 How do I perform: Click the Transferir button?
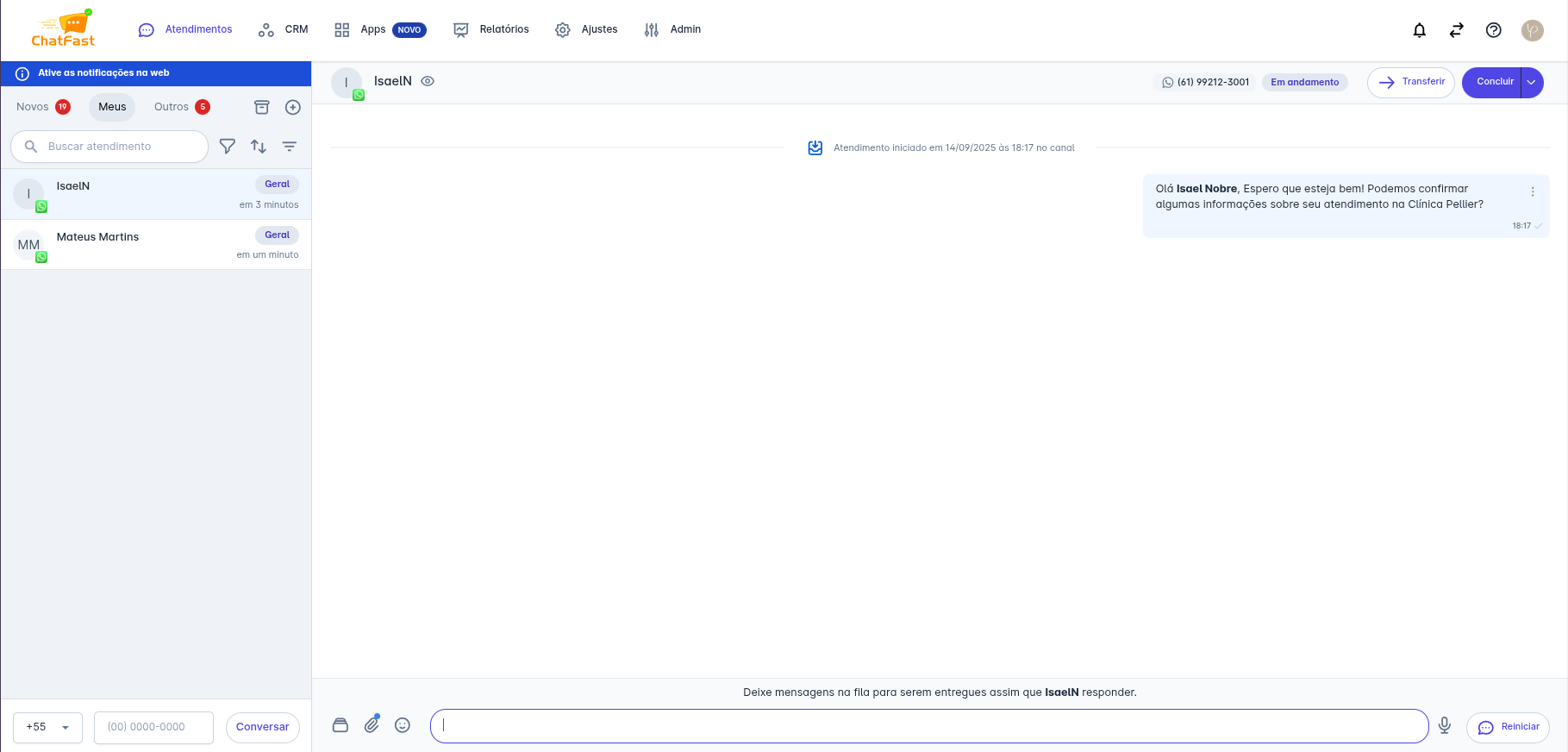click(1411, 83)
